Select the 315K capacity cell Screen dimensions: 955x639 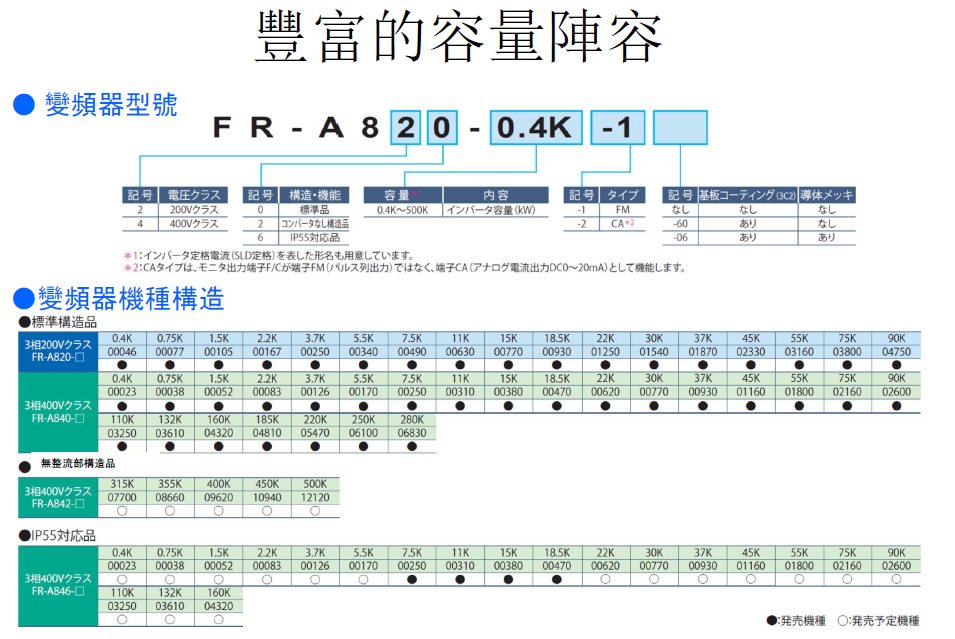pos(122,484)
